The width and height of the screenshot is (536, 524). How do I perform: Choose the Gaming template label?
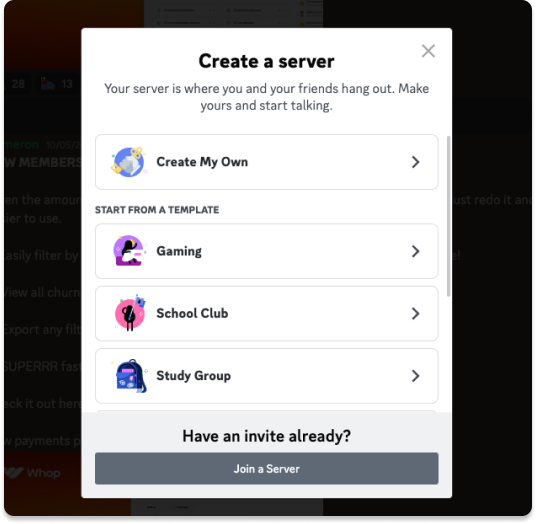[x=179, y=251]
